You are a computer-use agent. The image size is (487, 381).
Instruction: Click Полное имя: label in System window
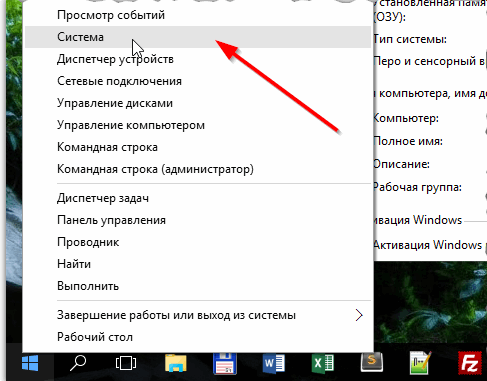coord(408,141)
